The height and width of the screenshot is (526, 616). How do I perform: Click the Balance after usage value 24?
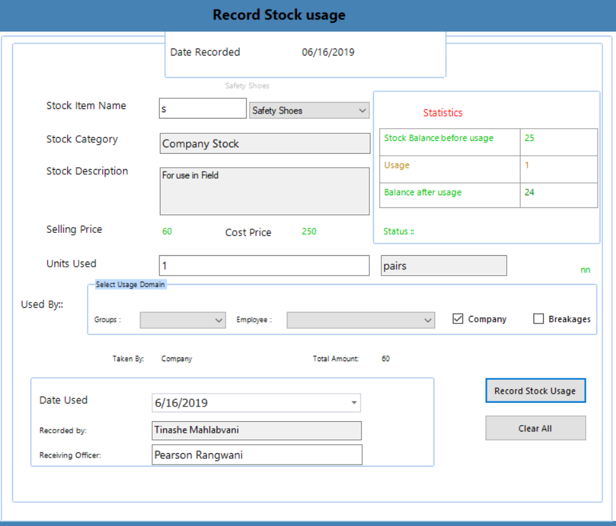(529, 192)
